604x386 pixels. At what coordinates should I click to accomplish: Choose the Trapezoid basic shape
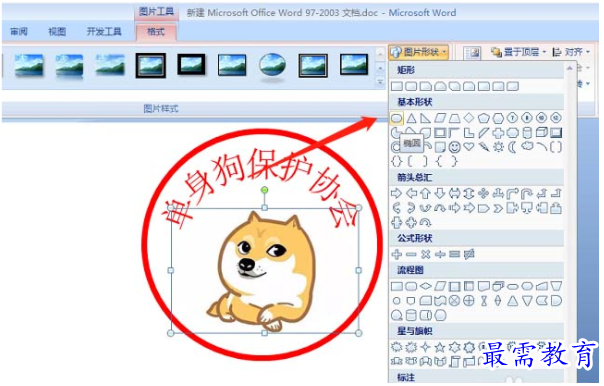[x=455, y=118]
